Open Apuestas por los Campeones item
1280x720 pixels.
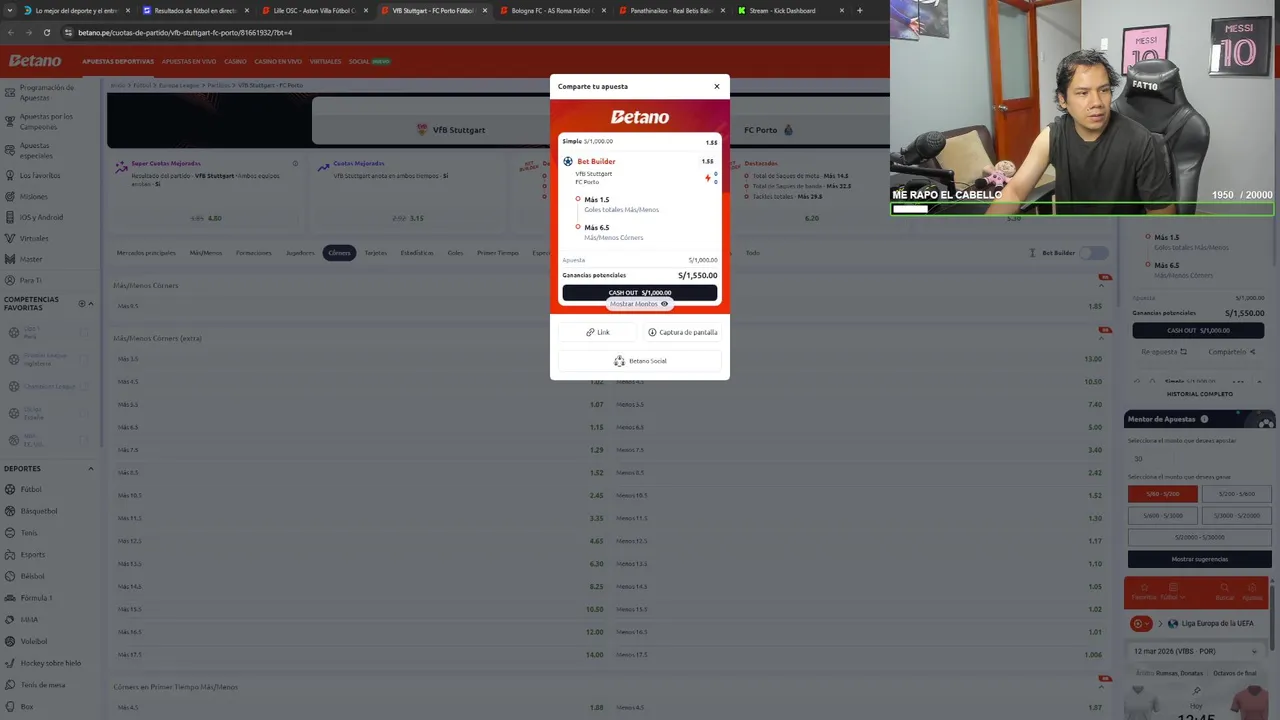click(46, 121)
